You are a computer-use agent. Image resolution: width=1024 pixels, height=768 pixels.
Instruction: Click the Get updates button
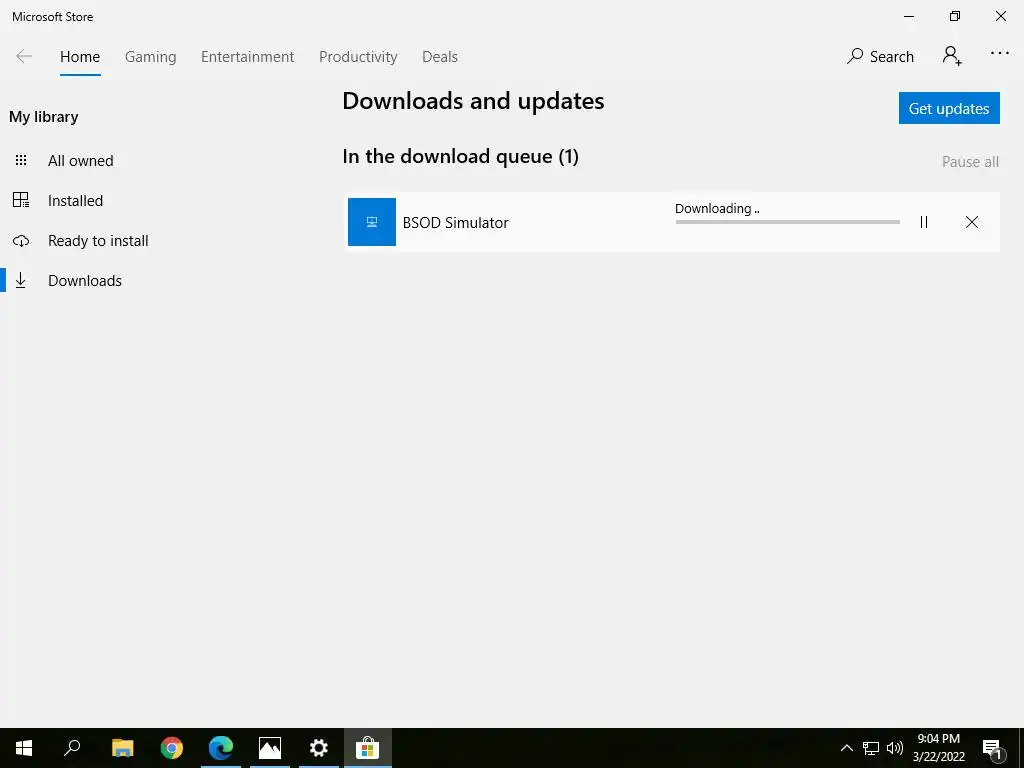pos(949,108)
